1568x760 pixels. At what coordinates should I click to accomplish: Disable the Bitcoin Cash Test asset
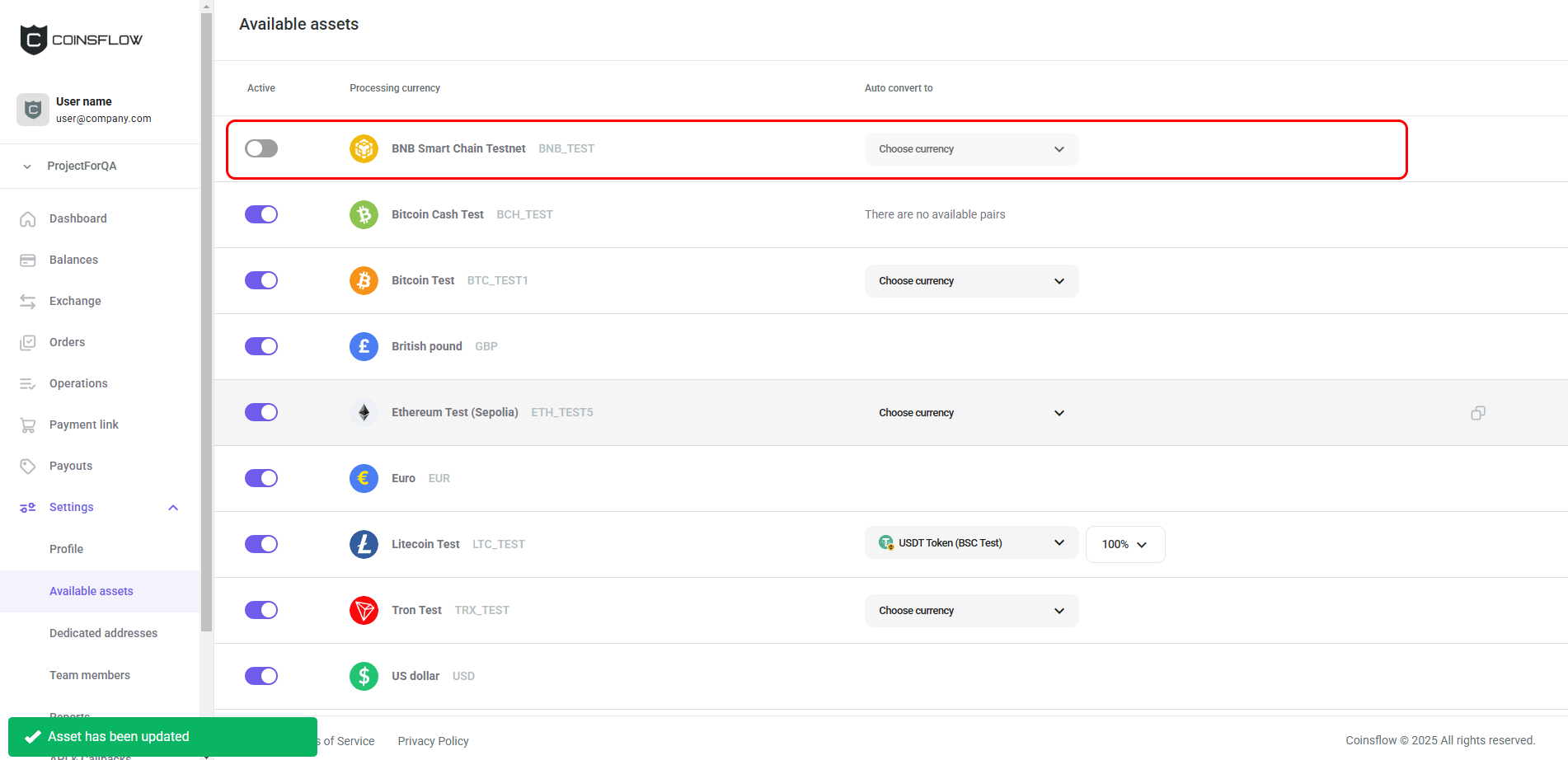point(261,214)
